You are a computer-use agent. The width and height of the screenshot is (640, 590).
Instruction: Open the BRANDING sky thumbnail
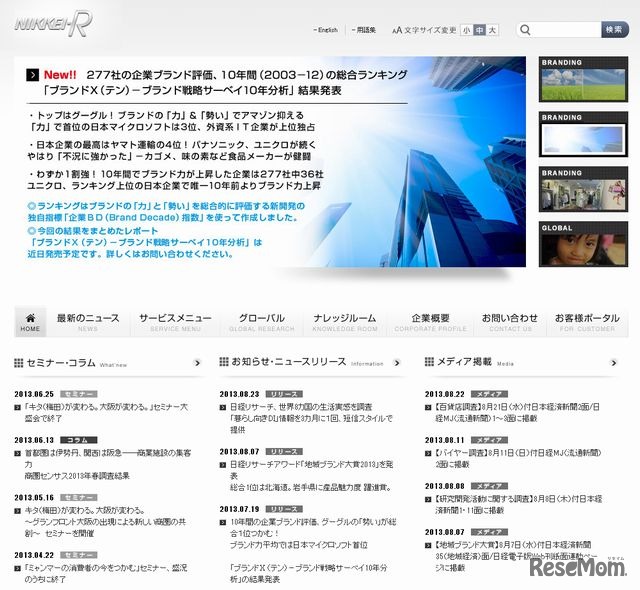point(583,134)
